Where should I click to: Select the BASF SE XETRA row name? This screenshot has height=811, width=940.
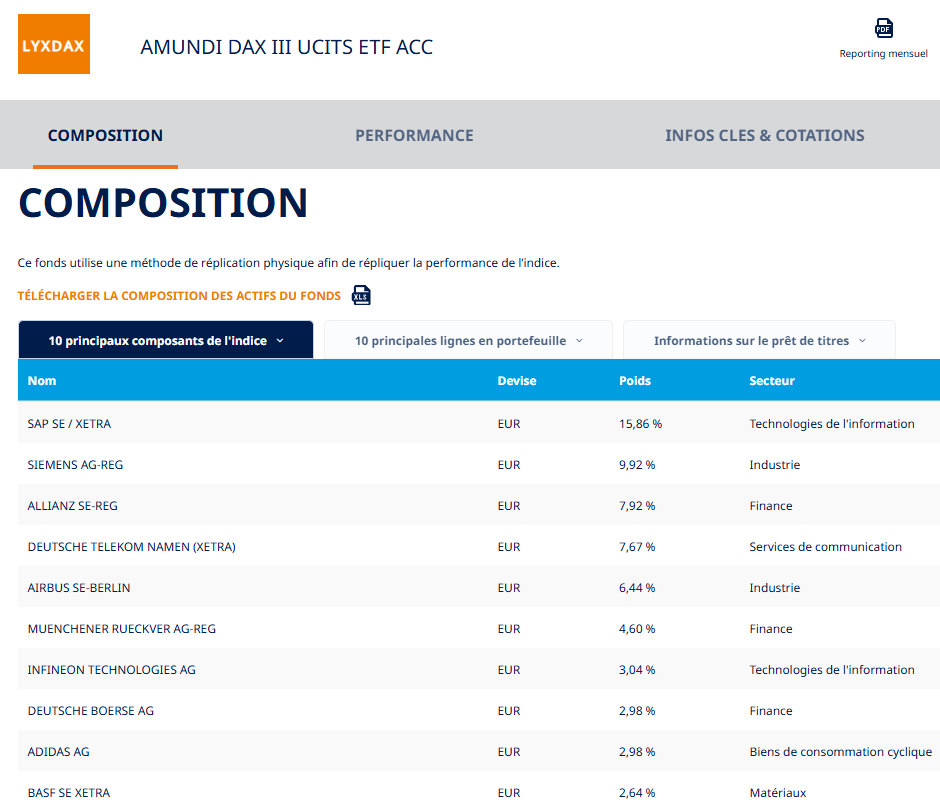tap(69, 792)
